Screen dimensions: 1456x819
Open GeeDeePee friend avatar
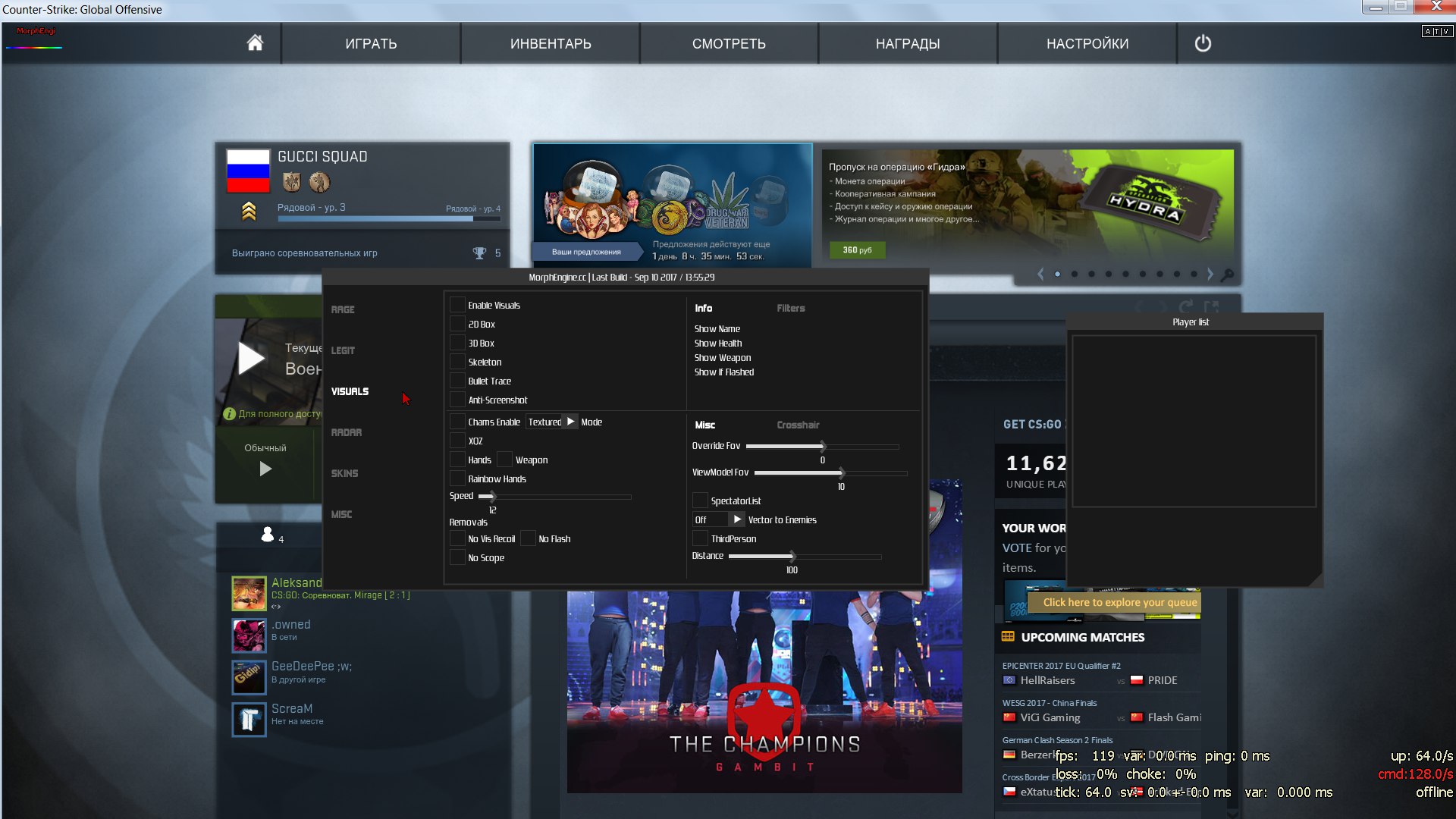click(249, 677)
